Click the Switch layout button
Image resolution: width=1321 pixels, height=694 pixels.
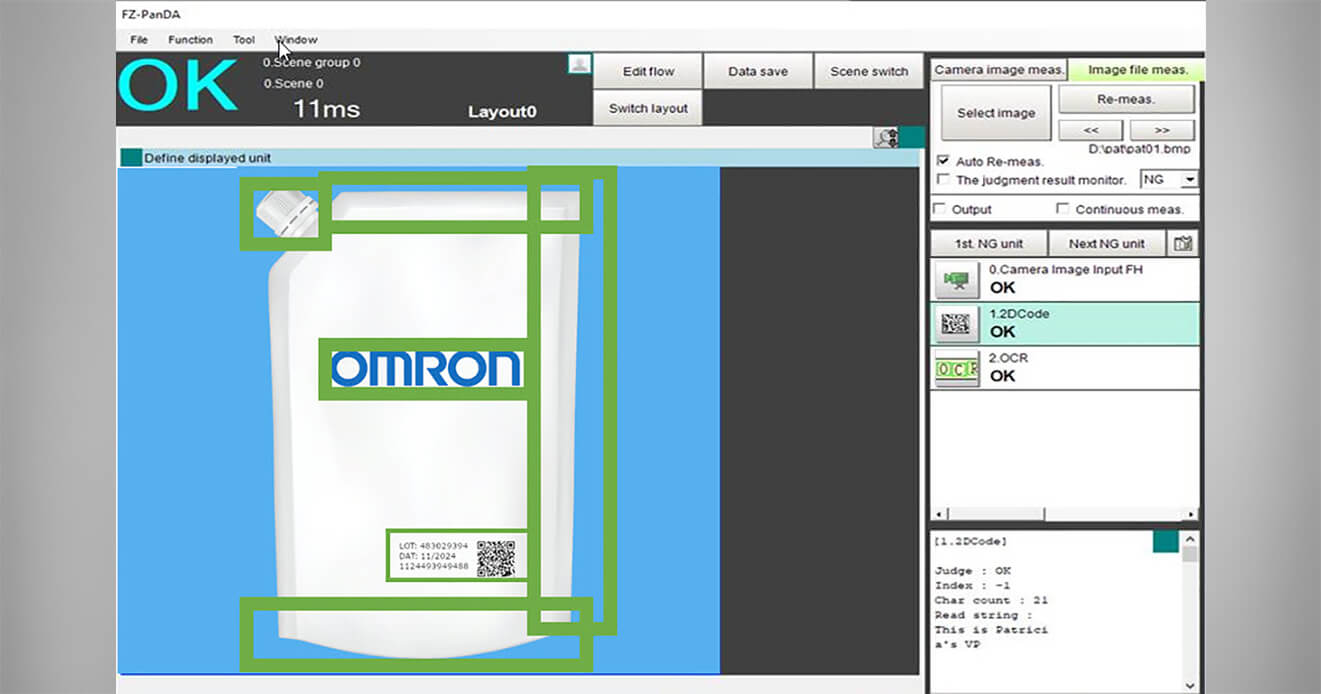(648, 108)
